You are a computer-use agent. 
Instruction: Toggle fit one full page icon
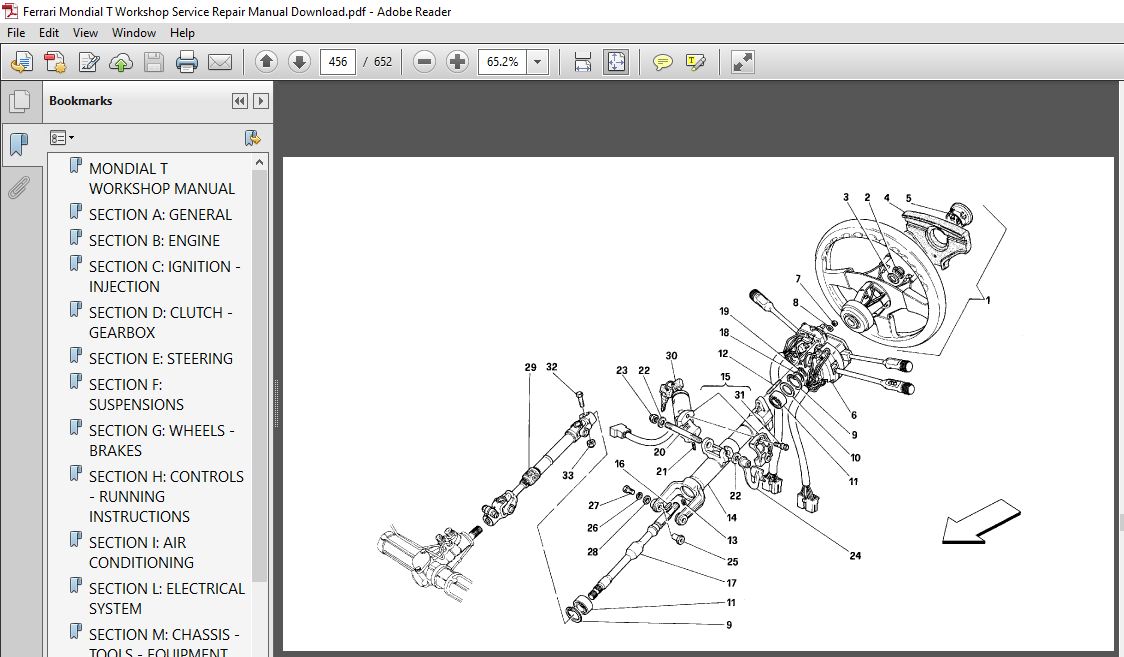coord(616,62)
